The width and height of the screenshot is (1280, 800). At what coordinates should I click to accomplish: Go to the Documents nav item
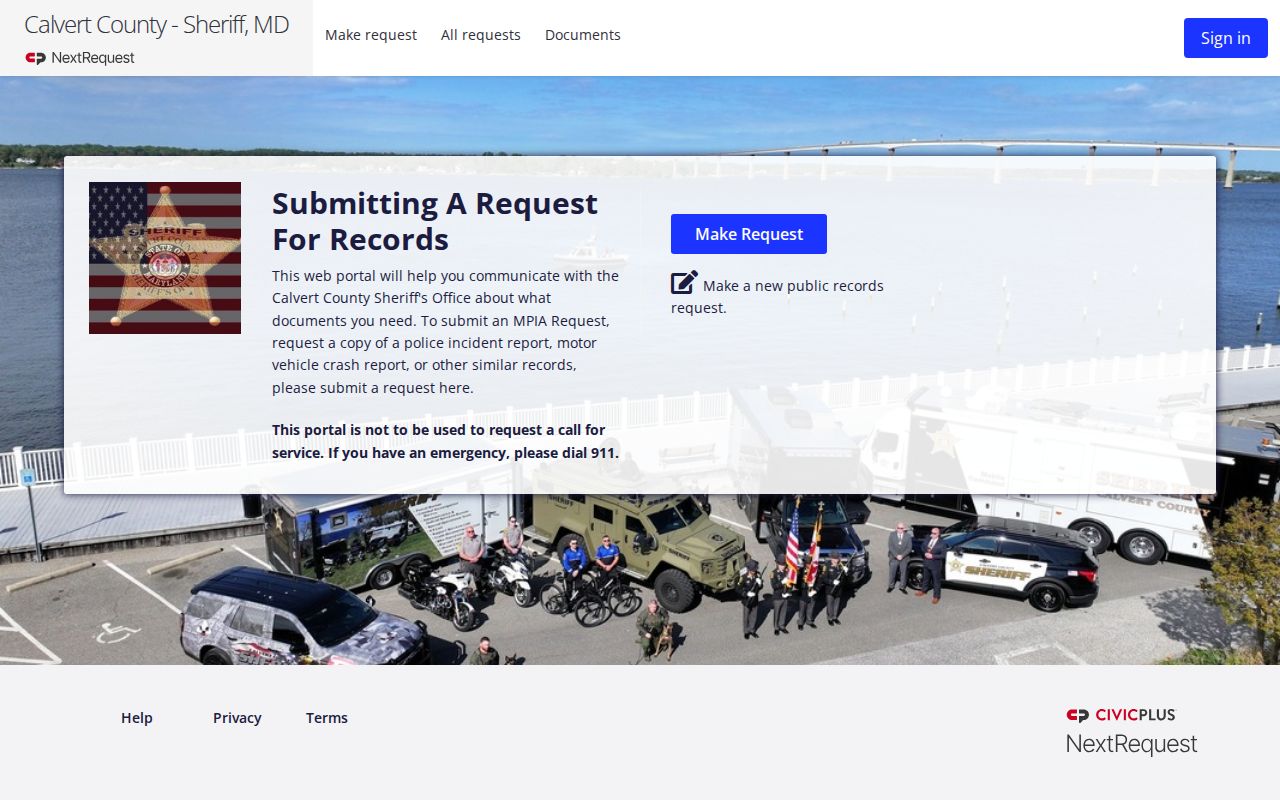point(583,35)
